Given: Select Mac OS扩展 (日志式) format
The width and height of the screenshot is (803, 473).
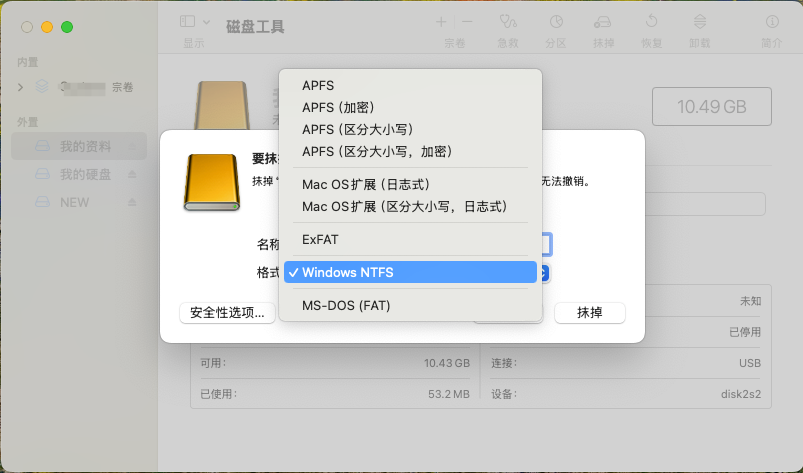Looking at the screenshot, I should click(x=410, y=184).
